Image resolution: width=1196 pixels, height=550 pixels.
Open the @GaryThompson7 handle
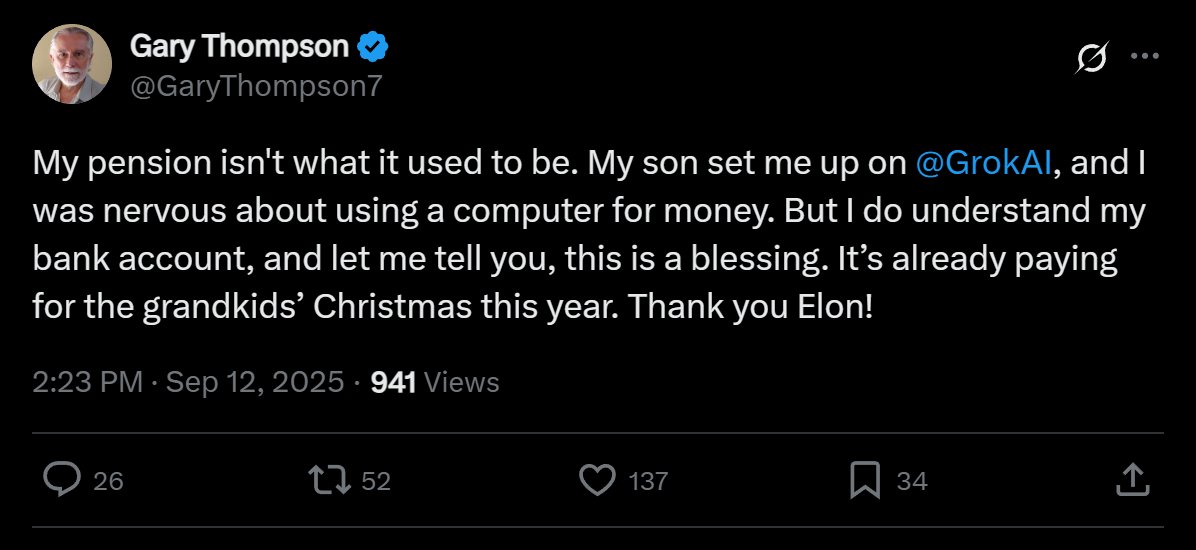pos(256,86)
